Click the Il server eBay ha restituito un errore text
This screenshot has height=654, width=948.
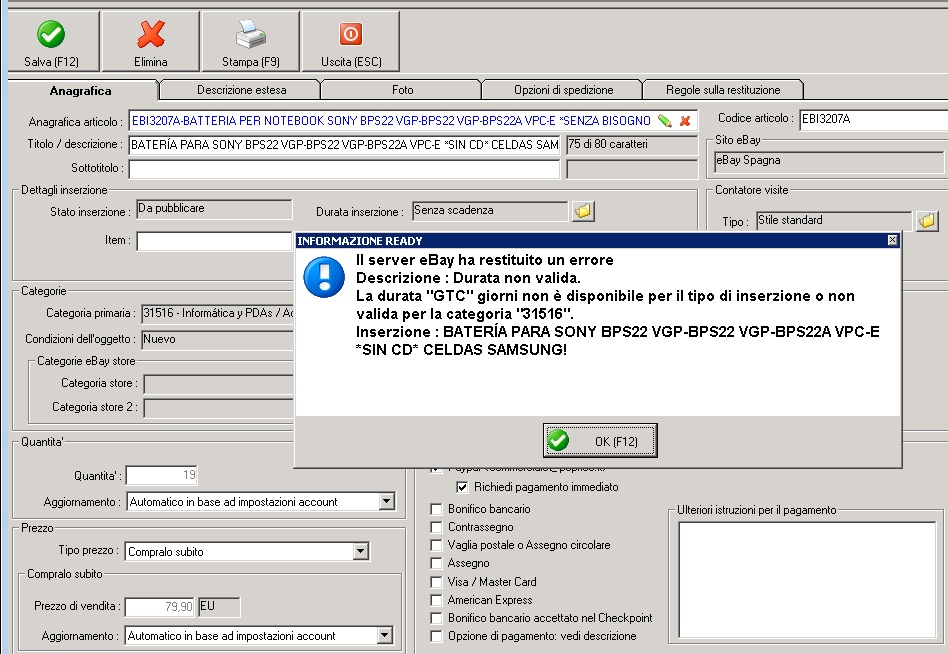[x=484, y=260]
